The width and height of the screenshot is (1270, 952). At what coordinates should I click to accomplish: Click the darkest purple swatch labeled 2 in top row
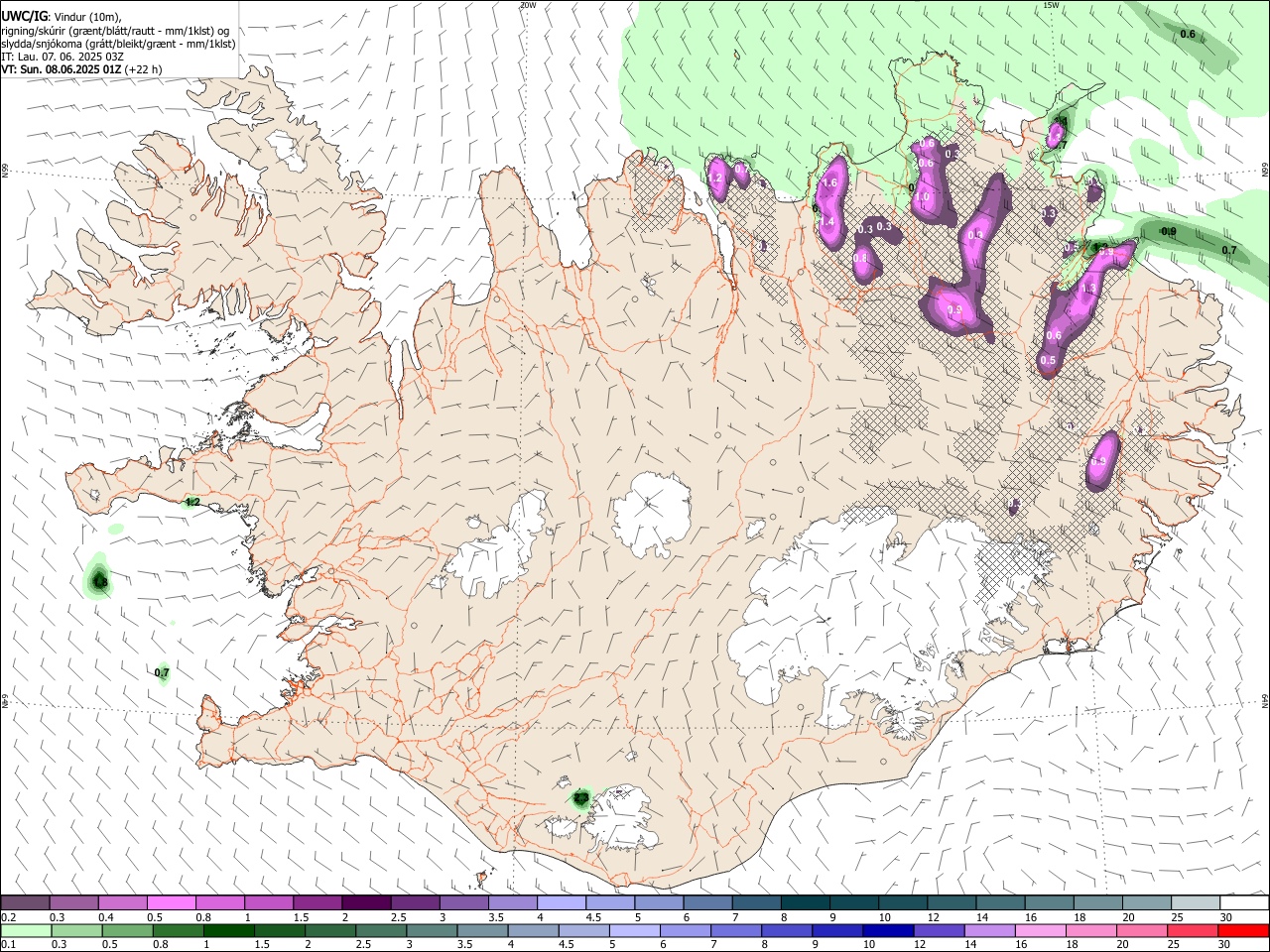coord(367,902)
